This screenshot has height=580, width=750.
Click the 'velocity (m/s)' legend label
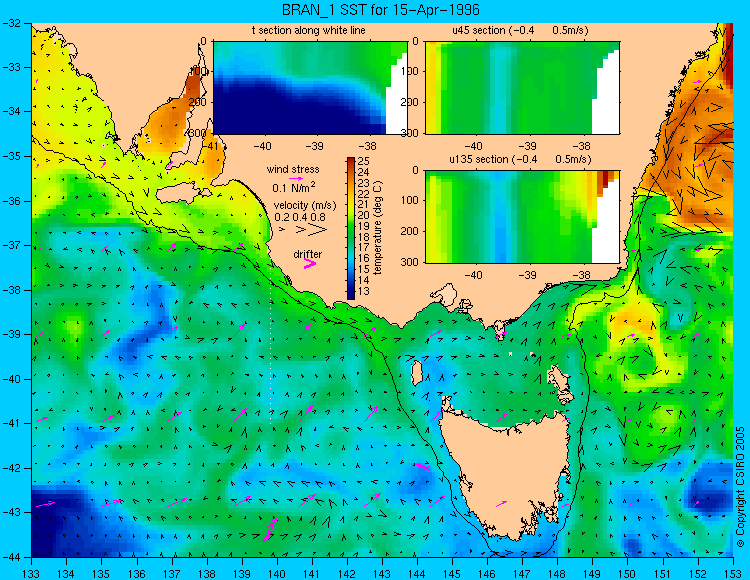point(305,206)
